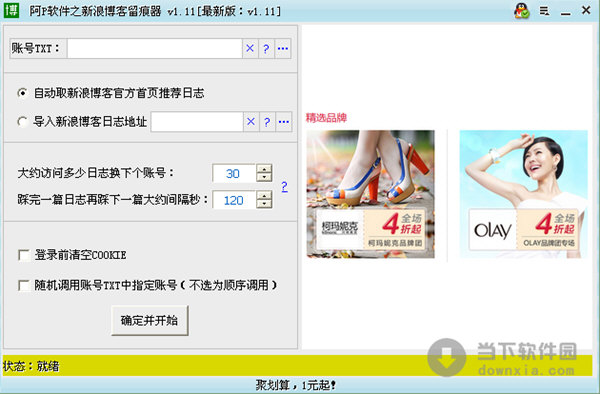
Task: Open help for 账号TXT field
Action: click(x=266, y=49)
